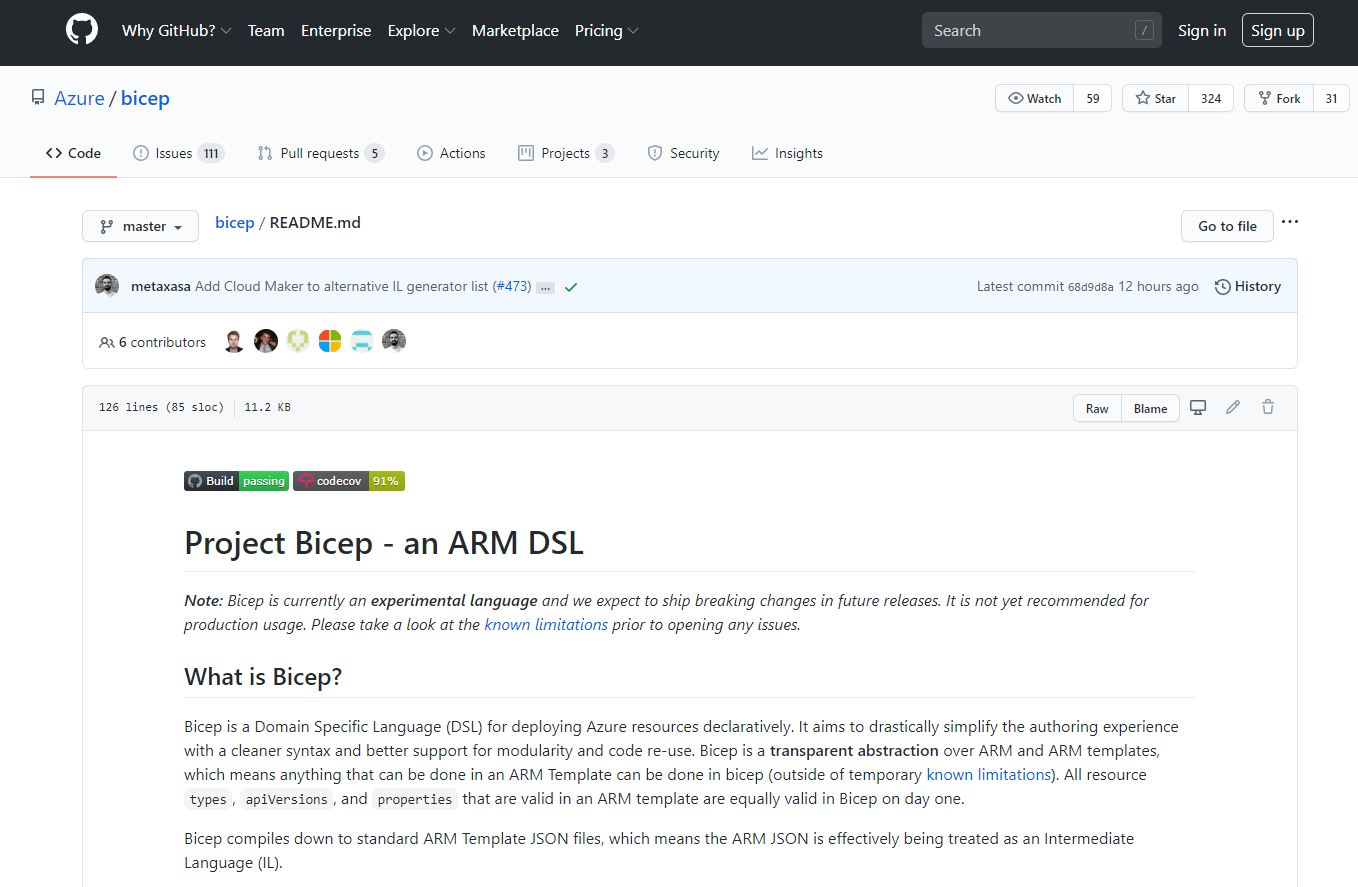Screen dimensions: 1358x887
Task: Click Team in the top navigation
Action: [266, 31]
